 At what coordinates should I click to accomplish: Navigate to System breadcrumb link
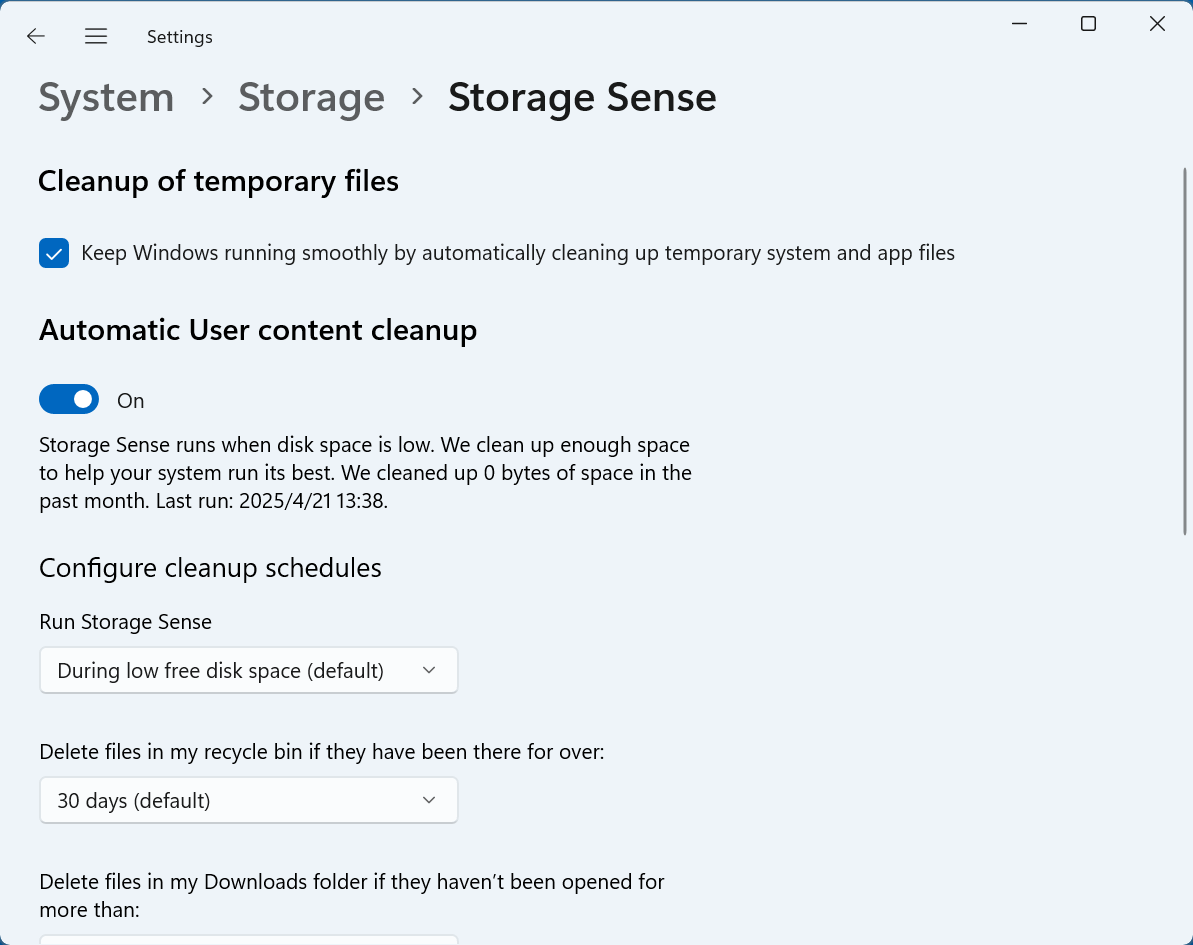pos(106,97)
